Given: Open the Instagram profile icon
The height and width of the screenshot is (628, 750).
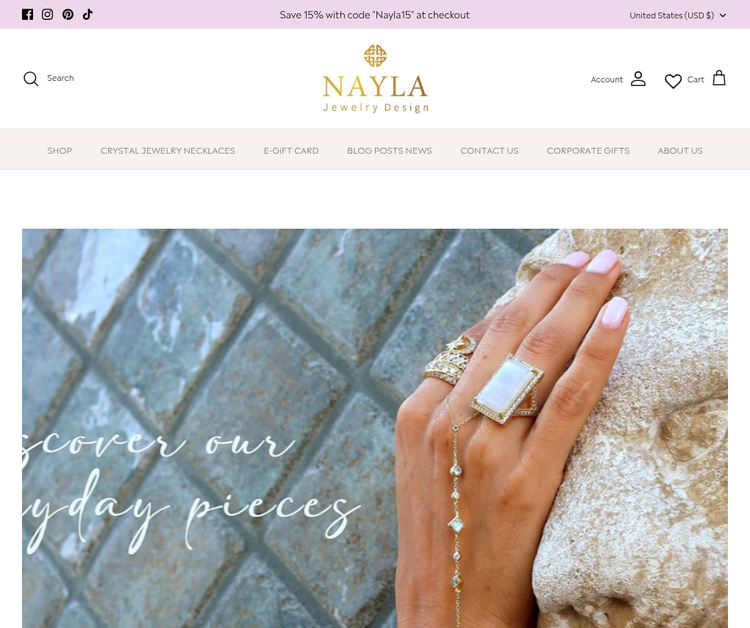Looking at the screenshot, I should [x=47, y=14].
